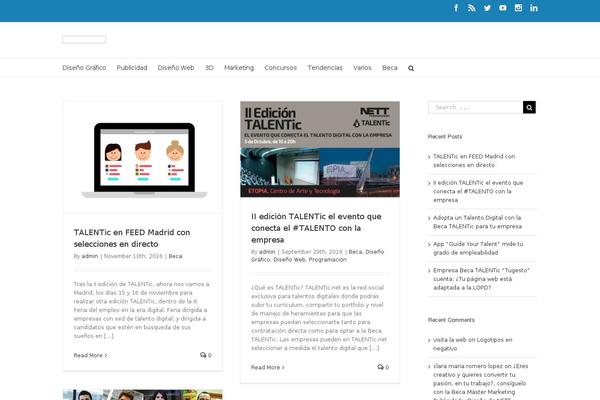This screenshot has height=400, width=600.
Task: Click author admin on the FEED Madrid post
Action: (x=90, y=256)
